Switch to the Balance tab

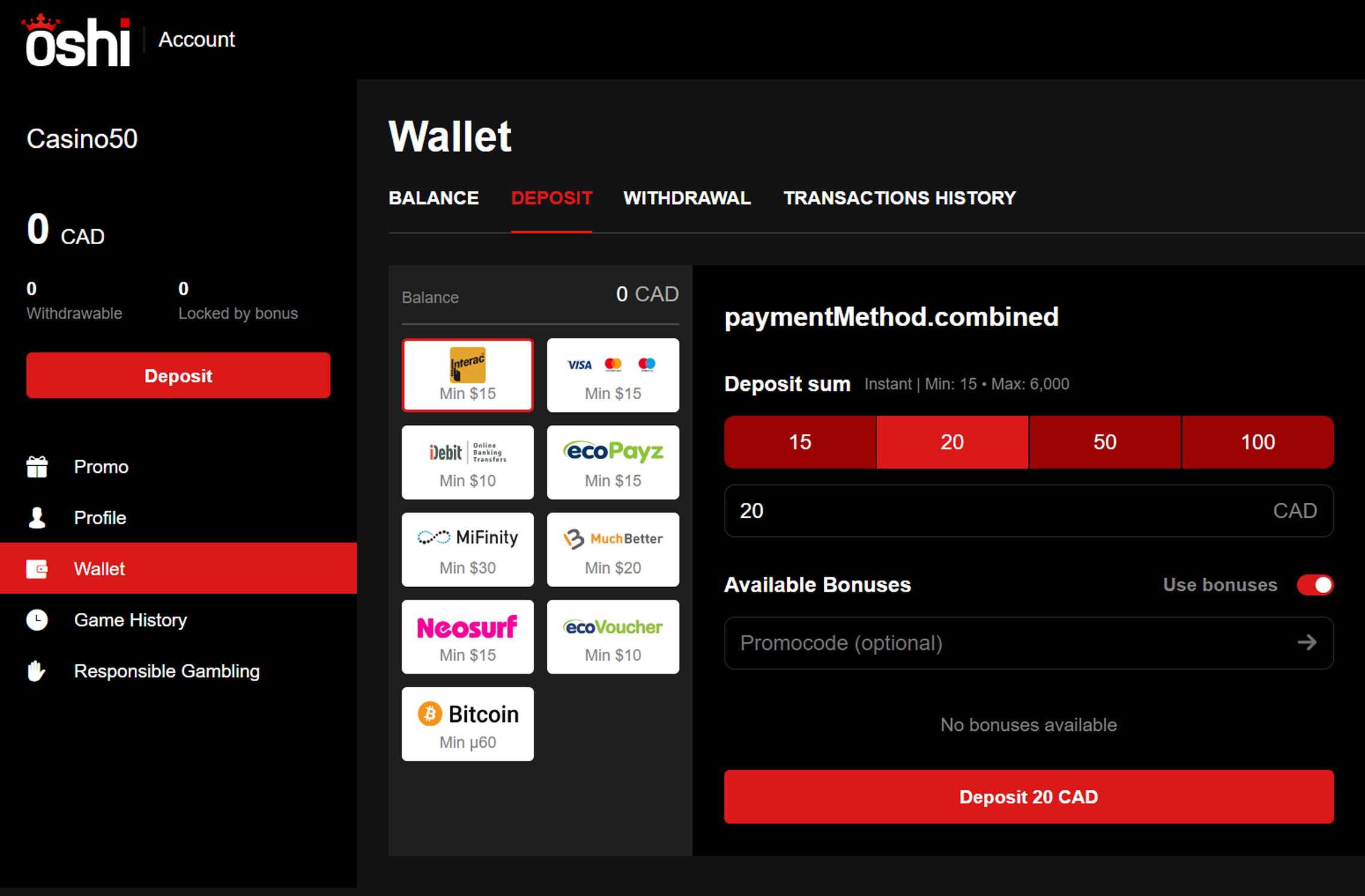click(433, 198)
